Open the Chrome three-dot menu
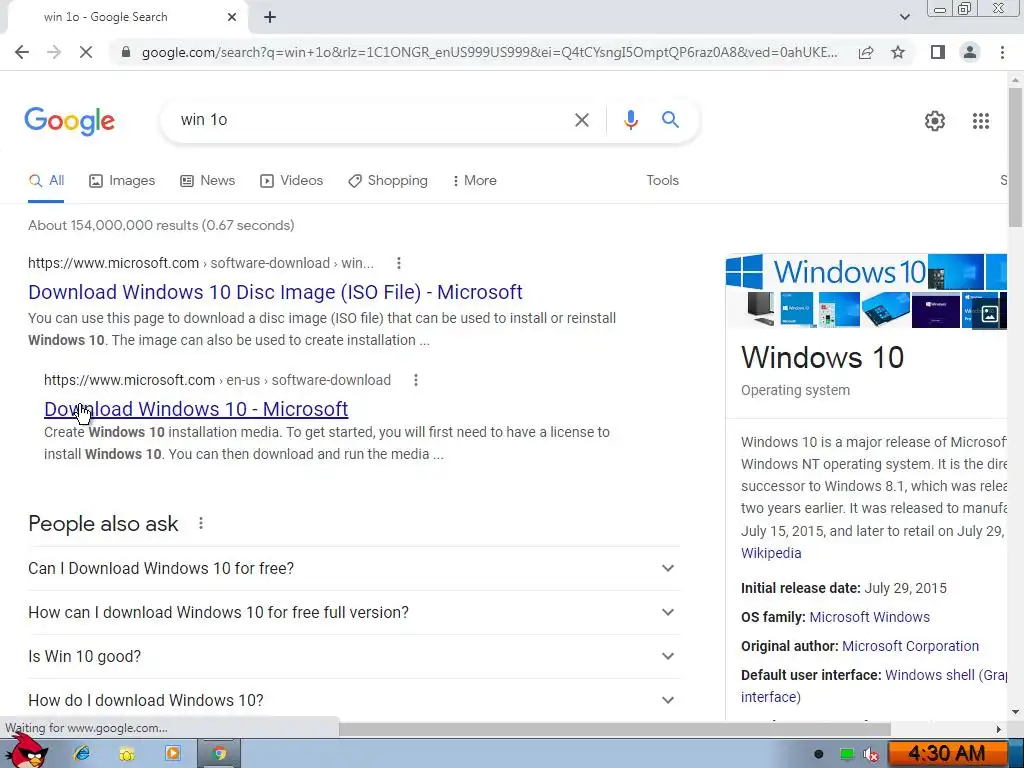 1002,52
